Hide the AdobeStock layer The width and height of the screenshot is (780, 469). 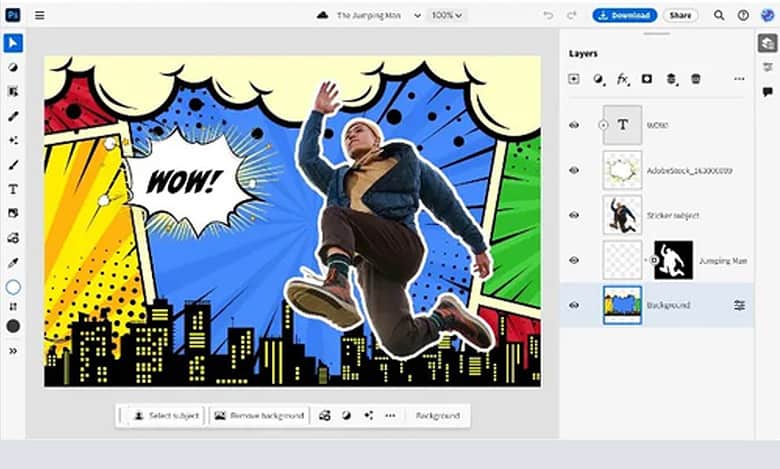click(574, 170)
